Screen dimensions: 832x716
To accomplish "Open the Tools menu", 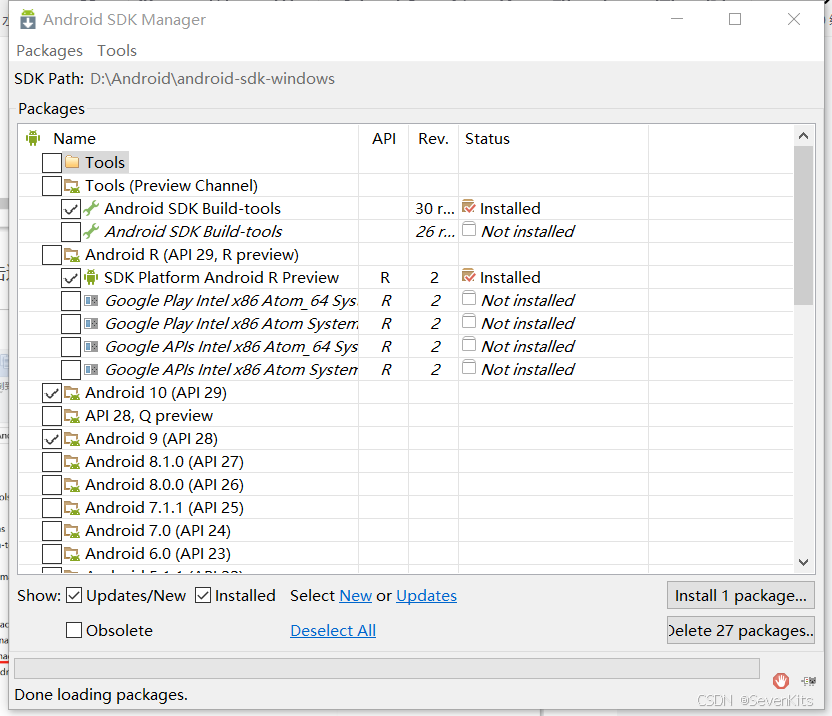I will pyautogui.click(x=117, y=50).
